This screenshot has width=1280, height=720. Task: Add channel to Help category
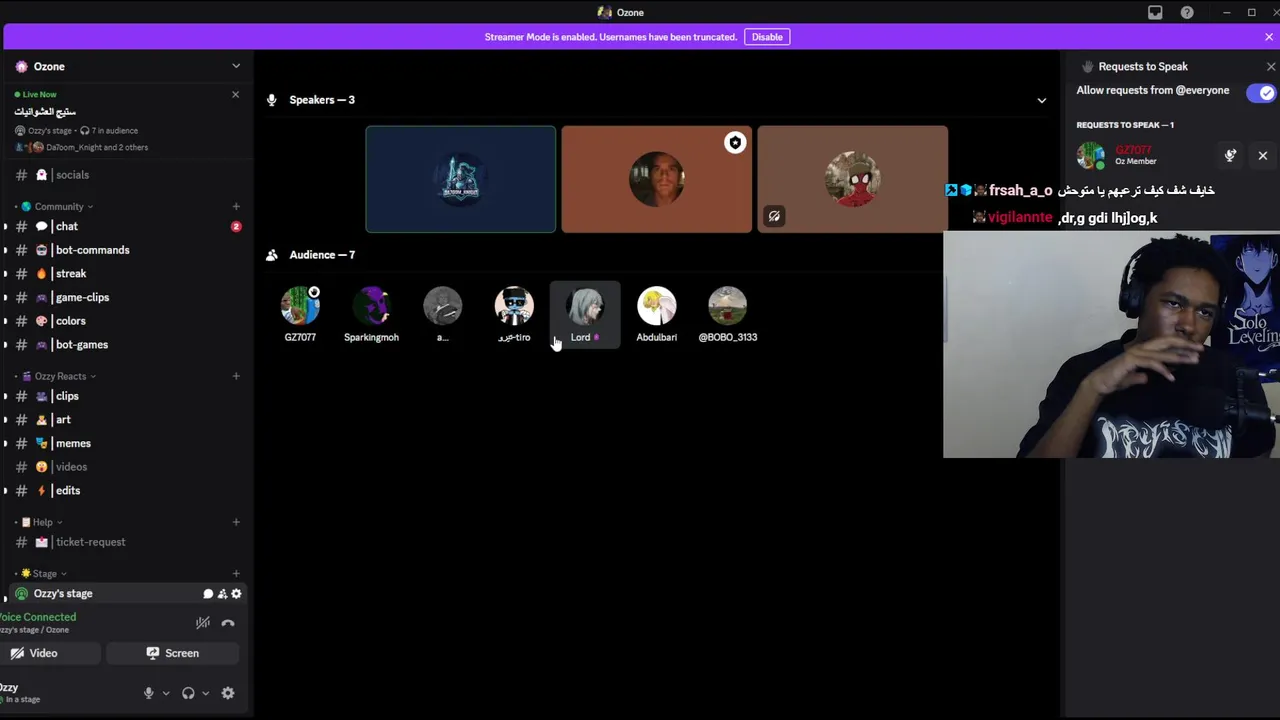click(x=236, y=522)
